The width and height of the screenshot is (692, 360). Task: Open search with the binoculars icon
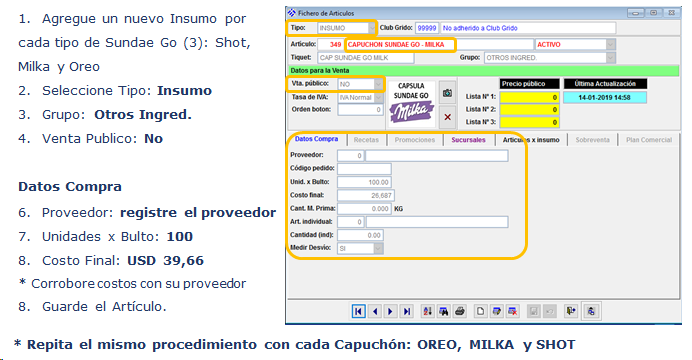click(444, 311)
